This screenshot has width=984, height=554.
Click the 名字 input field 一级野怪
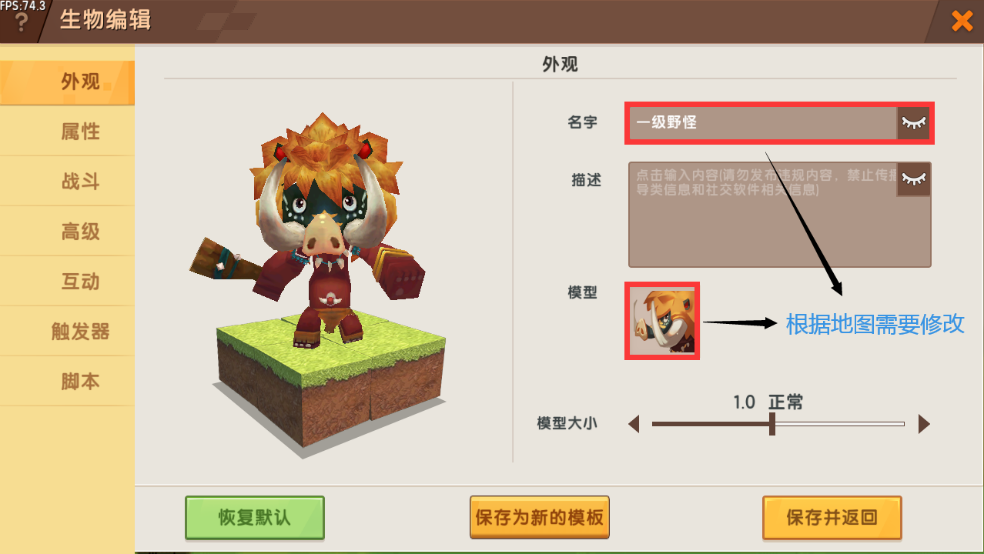[762, 123]
